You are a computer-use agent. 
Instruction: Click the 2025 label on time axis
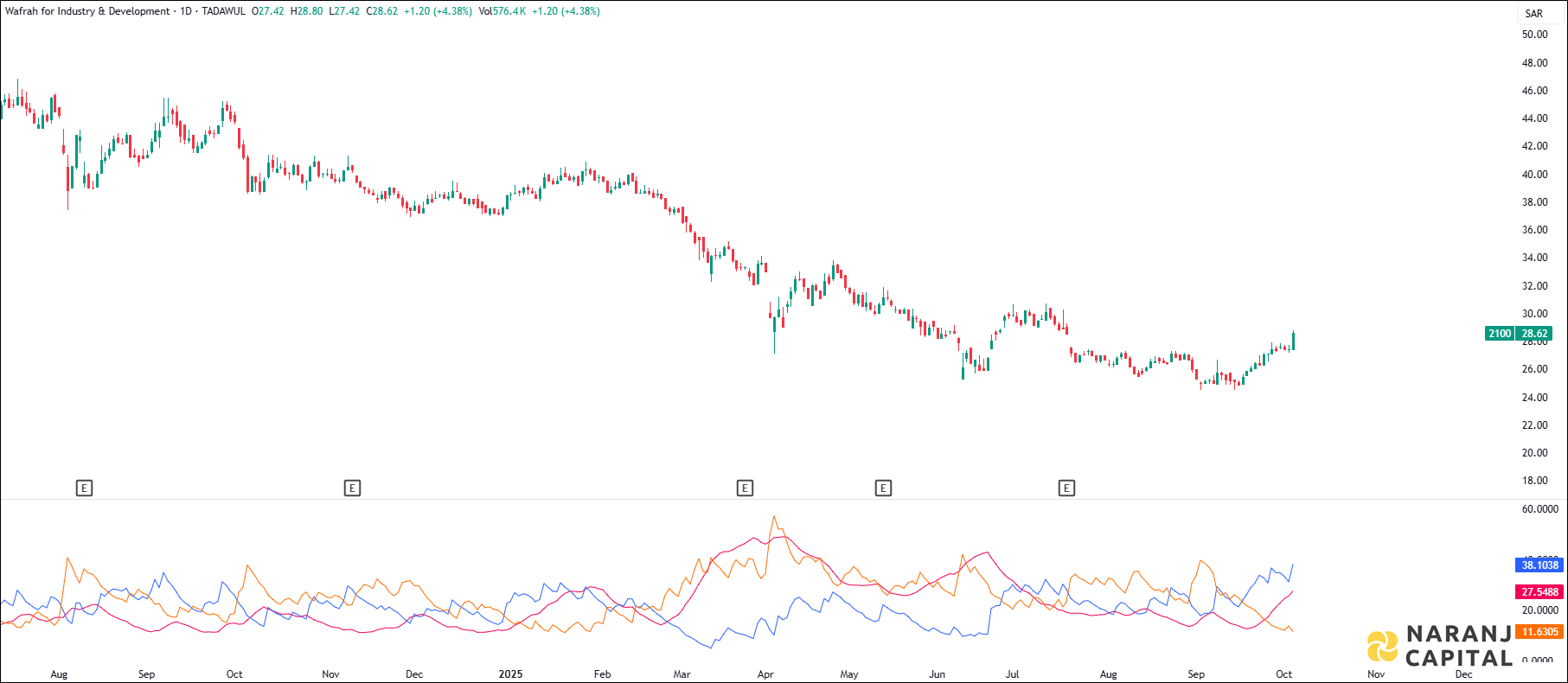pos(510,674)
